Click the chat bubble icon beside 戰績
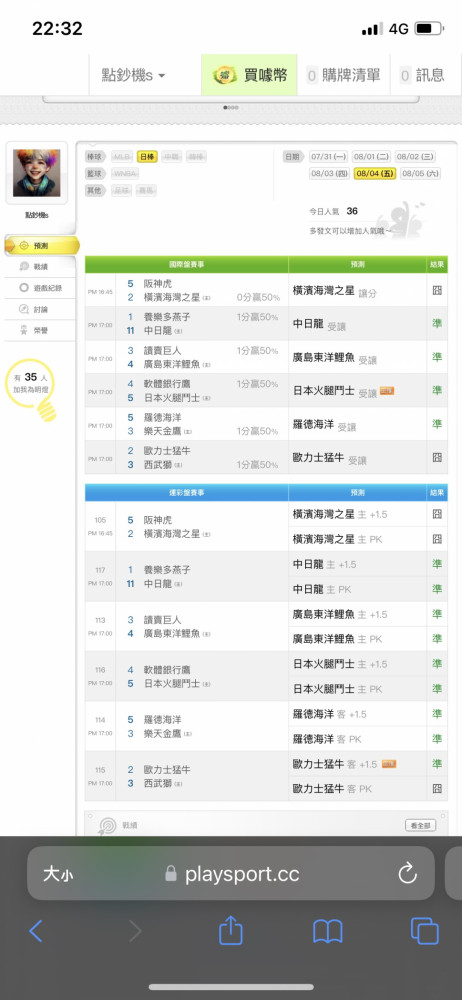Screen dimensions: 462x1000 pos(24,267)
